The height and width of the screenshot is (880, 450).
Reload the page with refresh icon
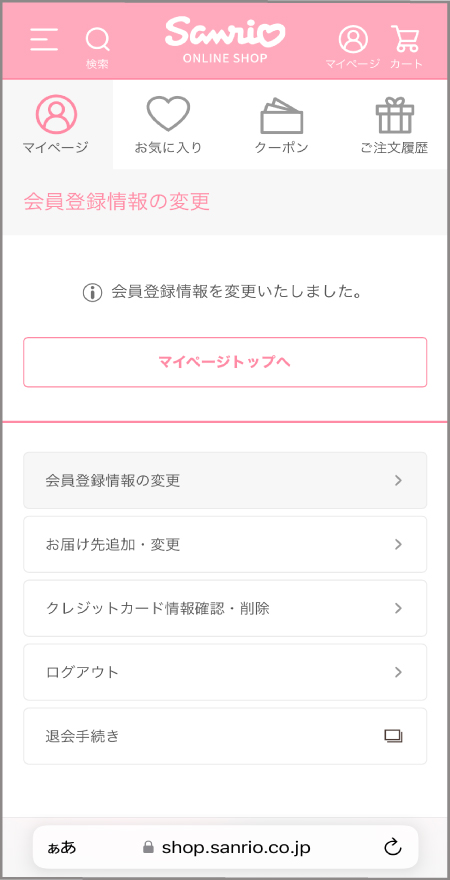click(x=393, y=847)
